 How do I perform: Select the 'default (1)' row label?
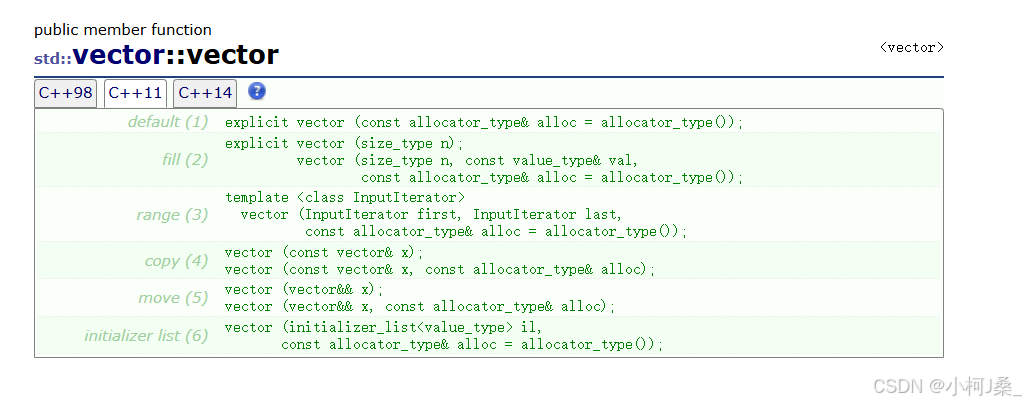click(x=168, y=122)
